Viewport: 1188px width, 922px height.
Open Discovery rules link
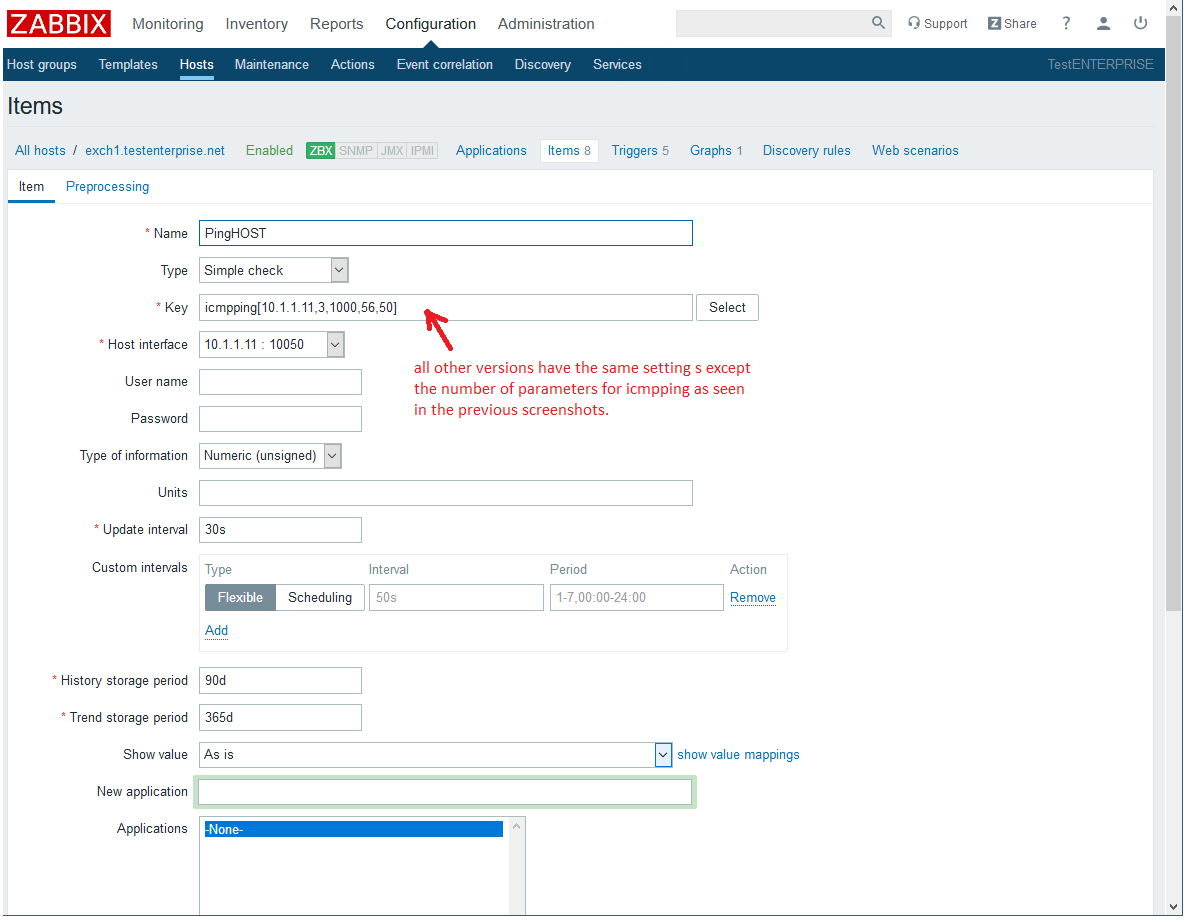point(806,151)
